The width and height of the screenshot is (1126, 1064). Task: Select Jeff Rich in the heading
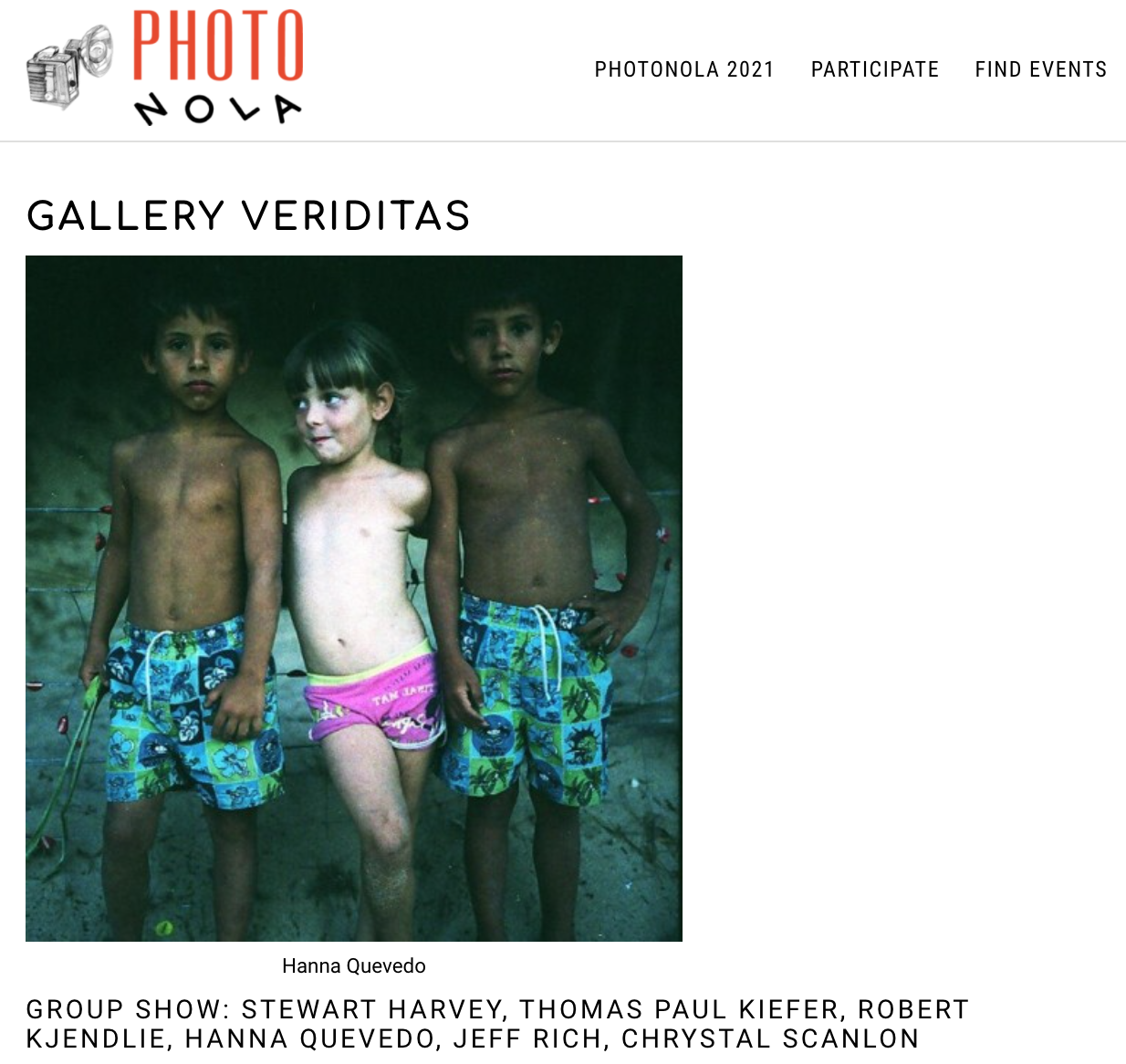tap(530, 1038)
